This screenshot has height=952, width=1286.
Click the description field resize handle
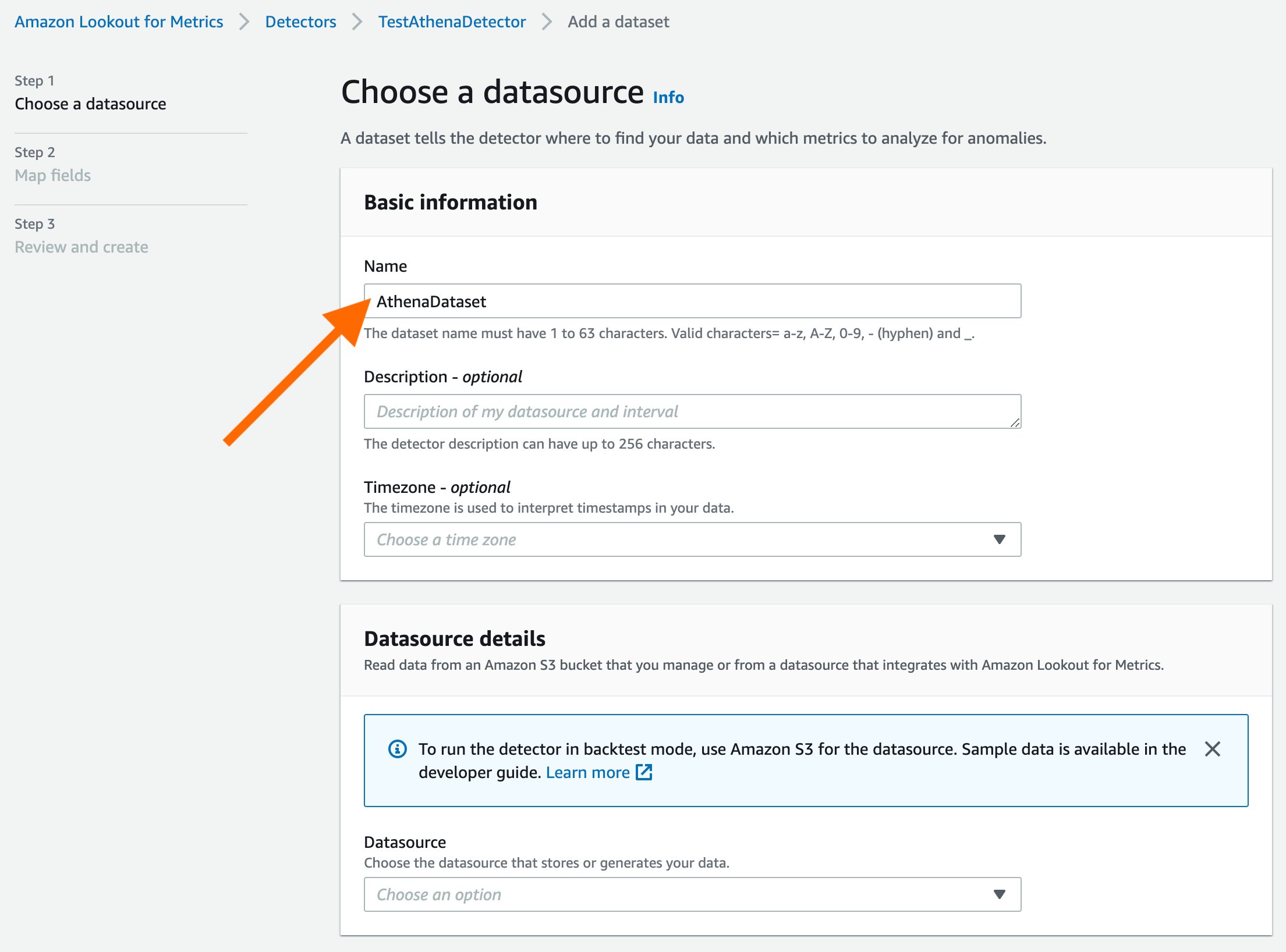tap(1015, 423)
